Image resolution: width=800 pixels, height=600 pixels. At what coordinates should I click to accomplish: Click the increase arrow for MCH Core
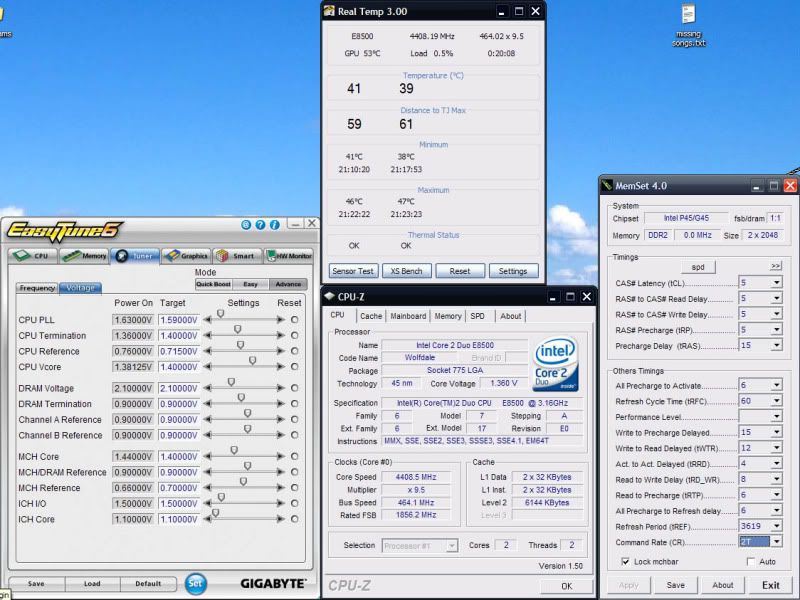[x=281, y=457]
